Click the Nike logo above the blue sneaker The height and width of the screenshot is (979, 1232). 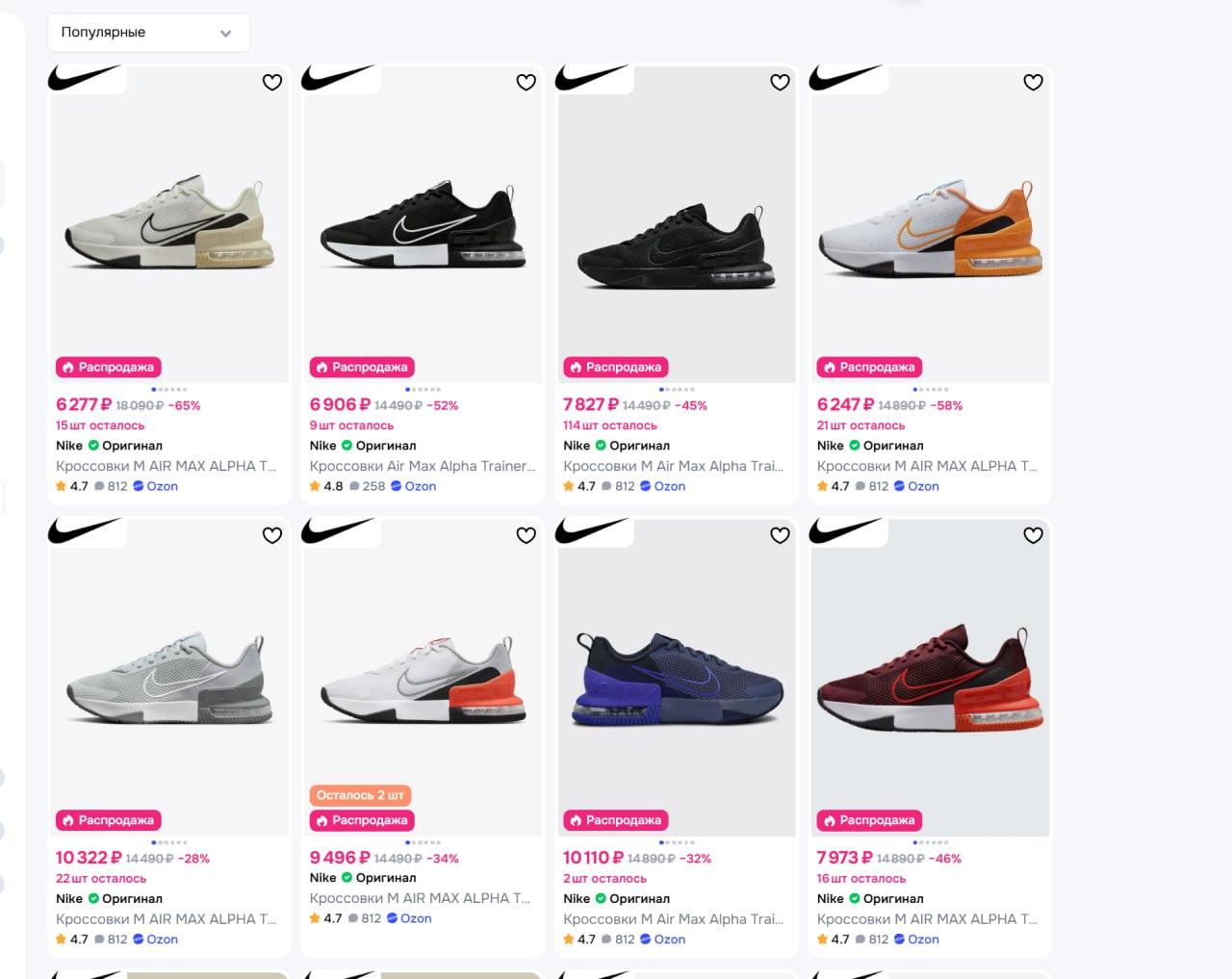[591, 530]
